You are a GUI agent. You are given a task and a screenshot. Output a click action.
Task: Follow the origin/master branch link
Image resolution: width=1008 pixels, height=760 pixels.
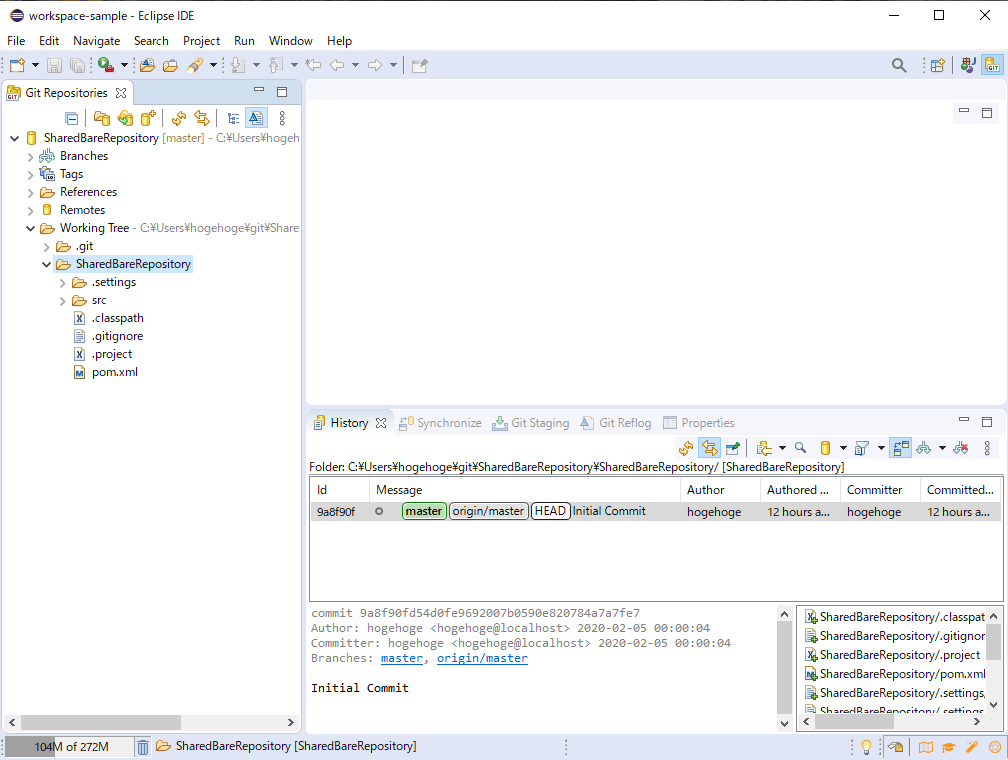[482, 658]
